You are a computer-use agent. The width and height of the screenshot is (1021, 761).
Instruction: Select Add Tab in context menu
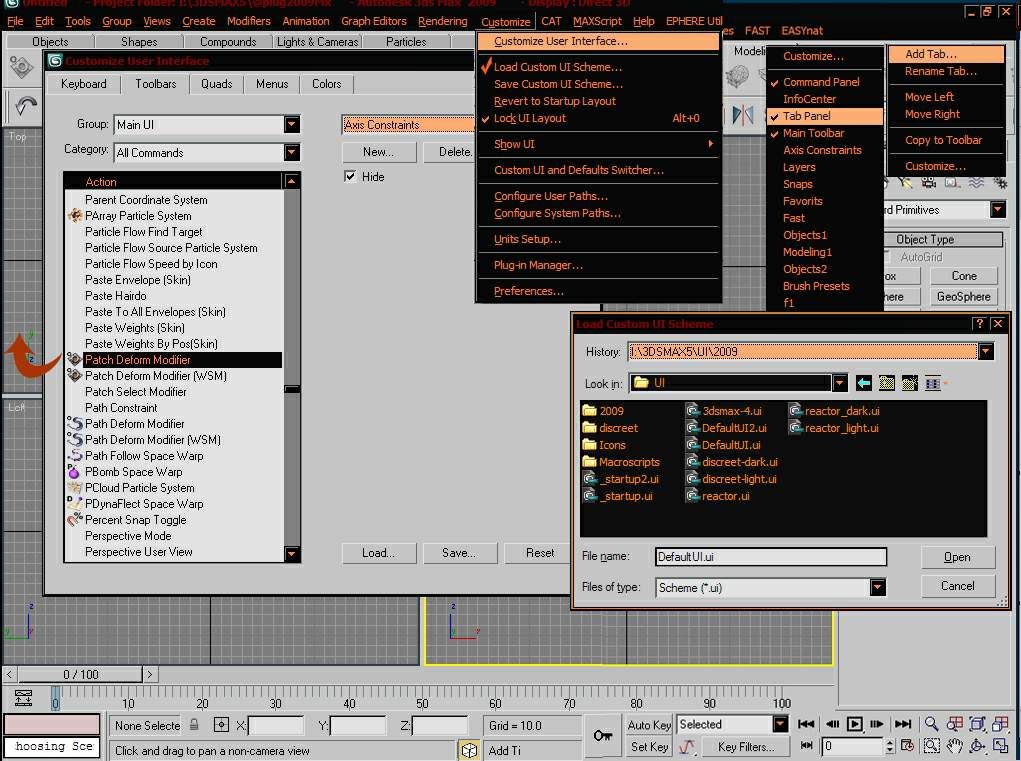click(945, 54)
